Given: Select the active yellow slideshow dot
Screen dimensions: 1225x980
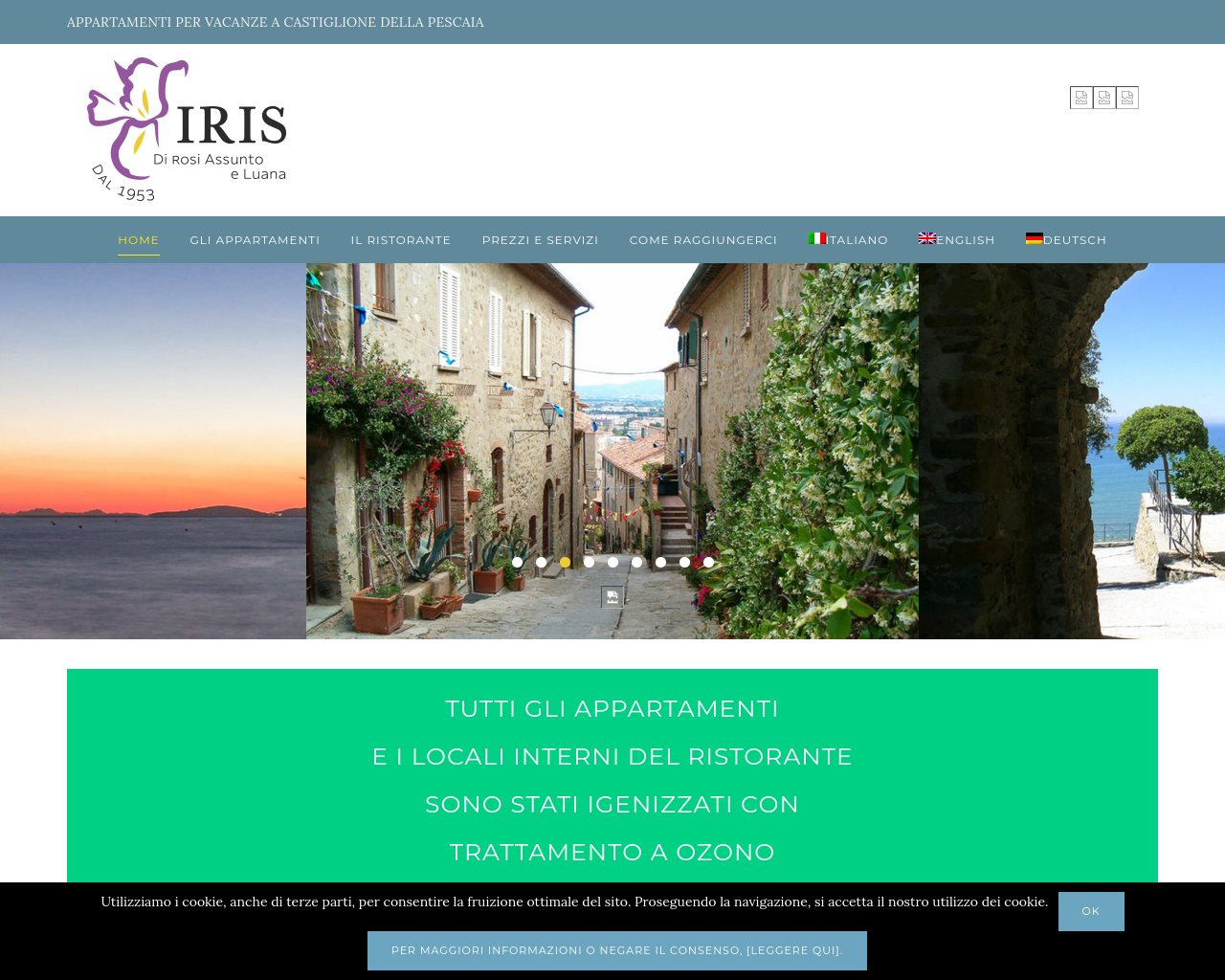Looking at the screenshot, I should (565, 562).
